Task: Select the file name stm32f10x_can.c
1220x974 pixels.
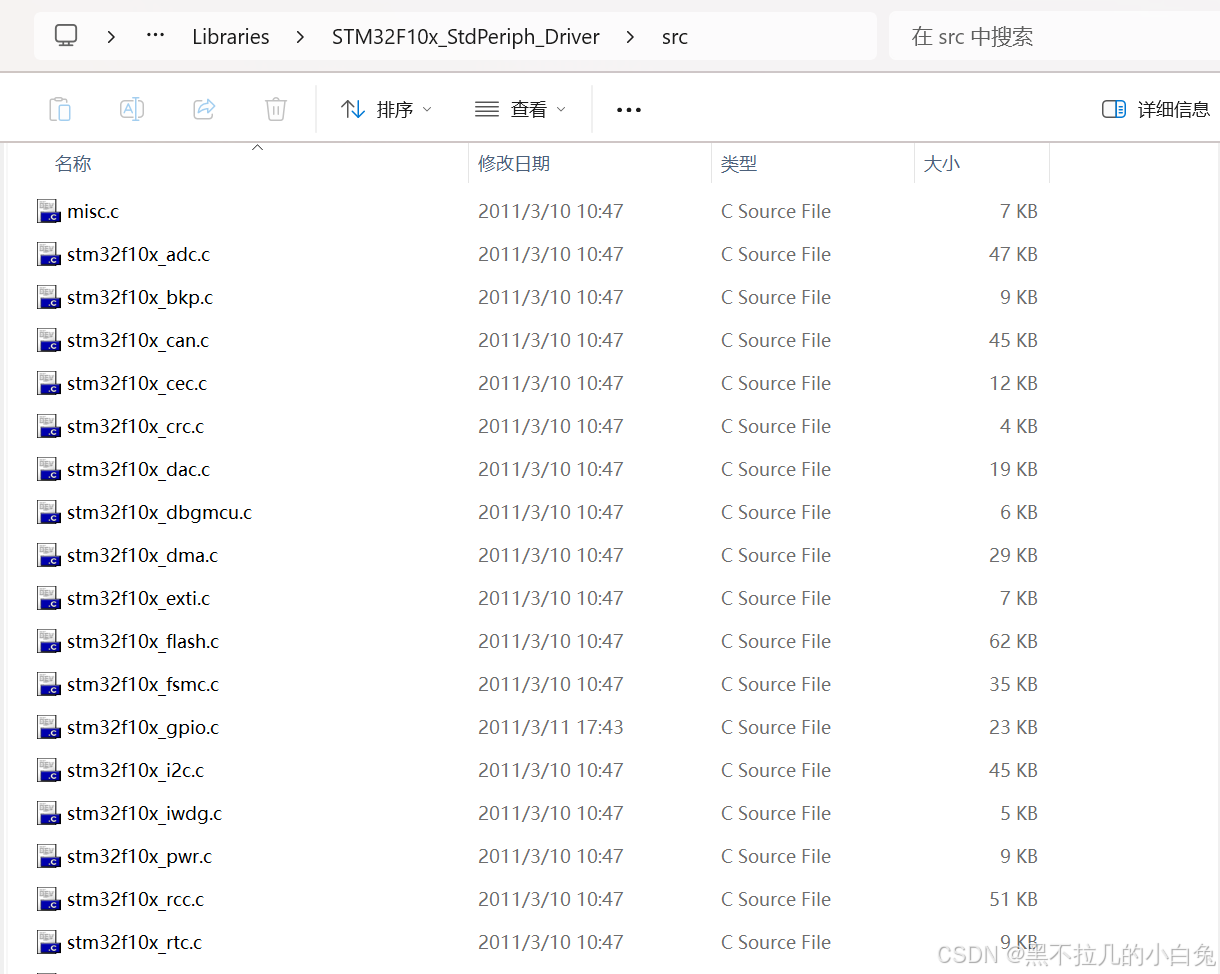Action: coord(138,340)
